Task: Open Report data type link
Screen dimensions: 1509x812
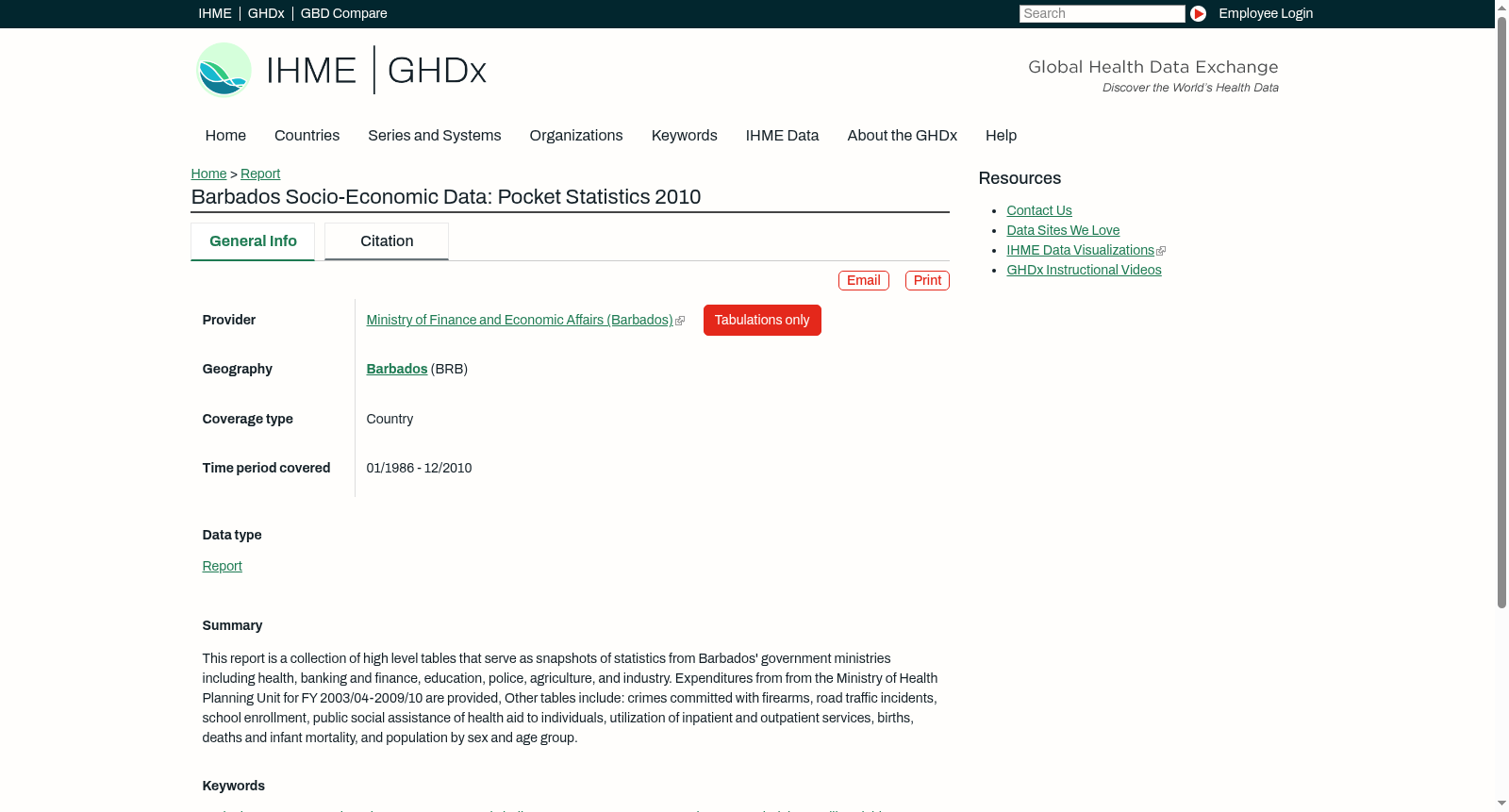Action: point(223,567)
